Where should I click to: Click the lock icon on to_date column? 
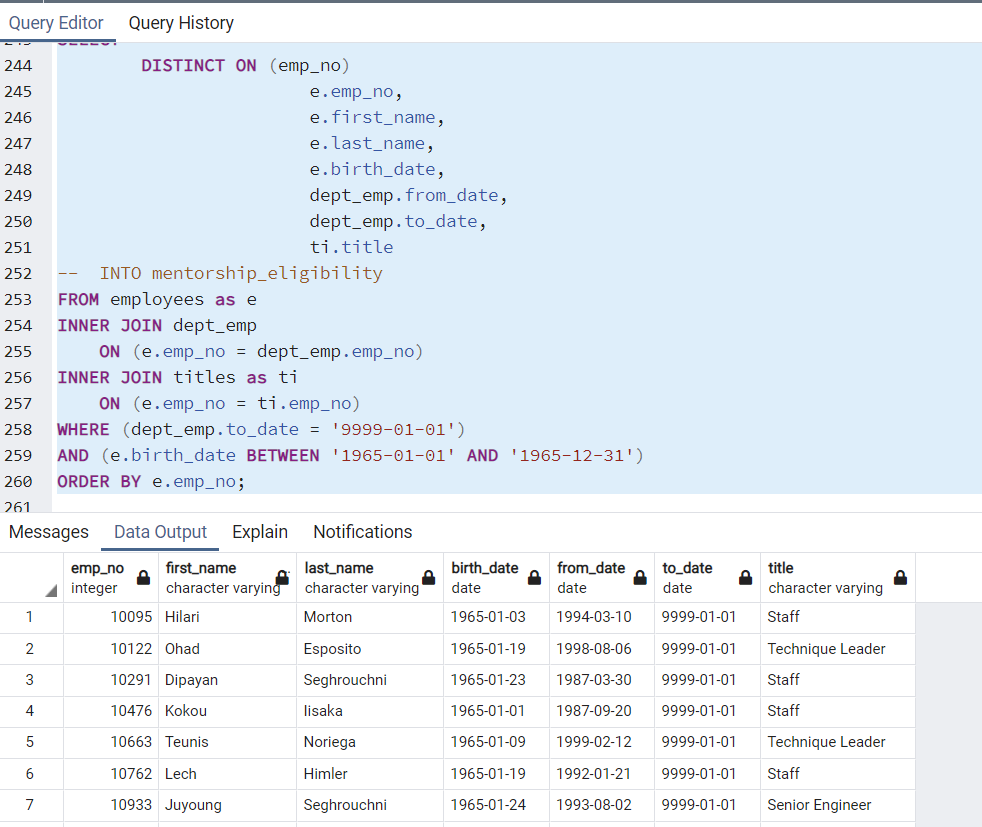[x=745, y=578]
